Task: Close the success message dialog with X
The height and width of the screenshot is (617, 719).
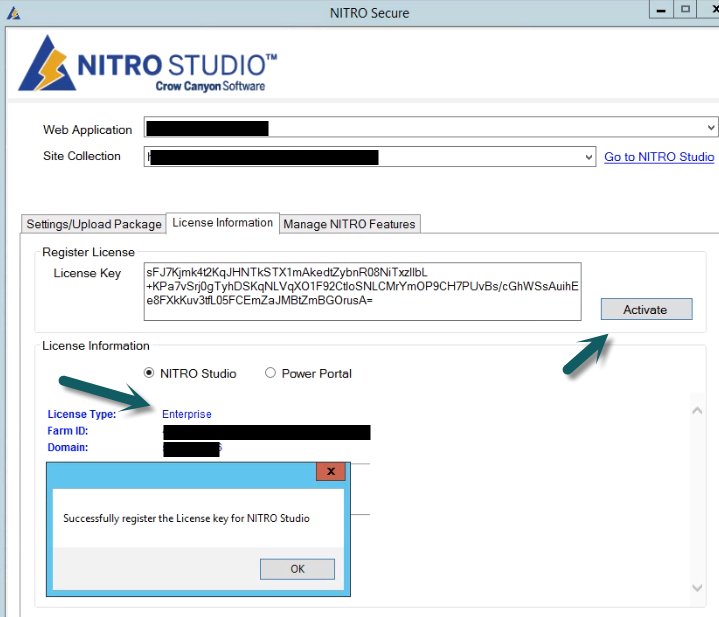Action: (331, 471)
